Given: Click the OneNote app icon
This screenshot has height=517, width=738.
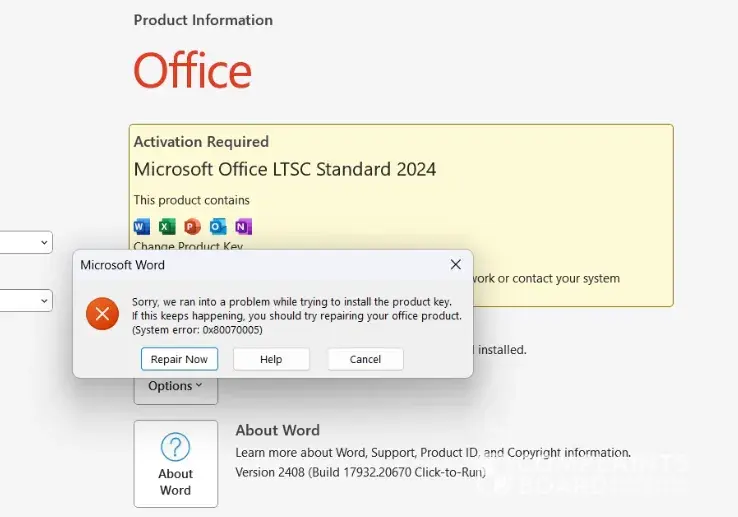Looking at the screenshot, I should point(243,226).
